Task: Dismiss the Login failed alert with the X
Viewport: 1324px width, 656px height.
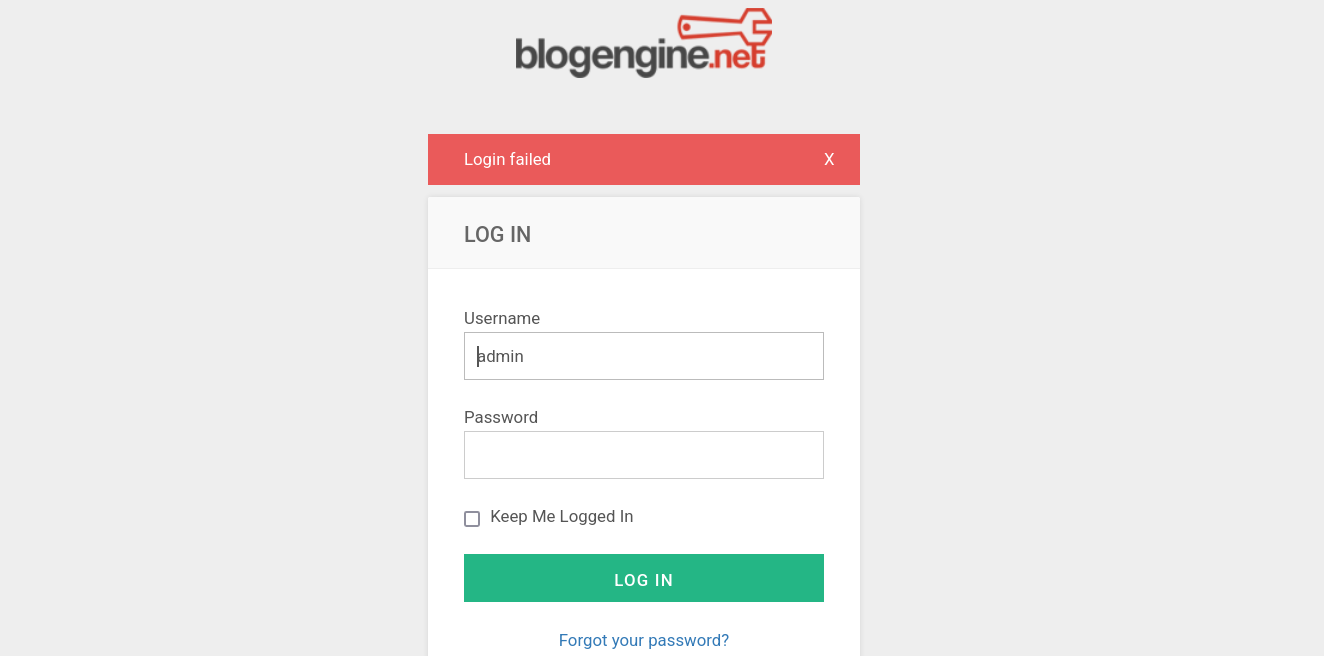Action: point(829,159)
